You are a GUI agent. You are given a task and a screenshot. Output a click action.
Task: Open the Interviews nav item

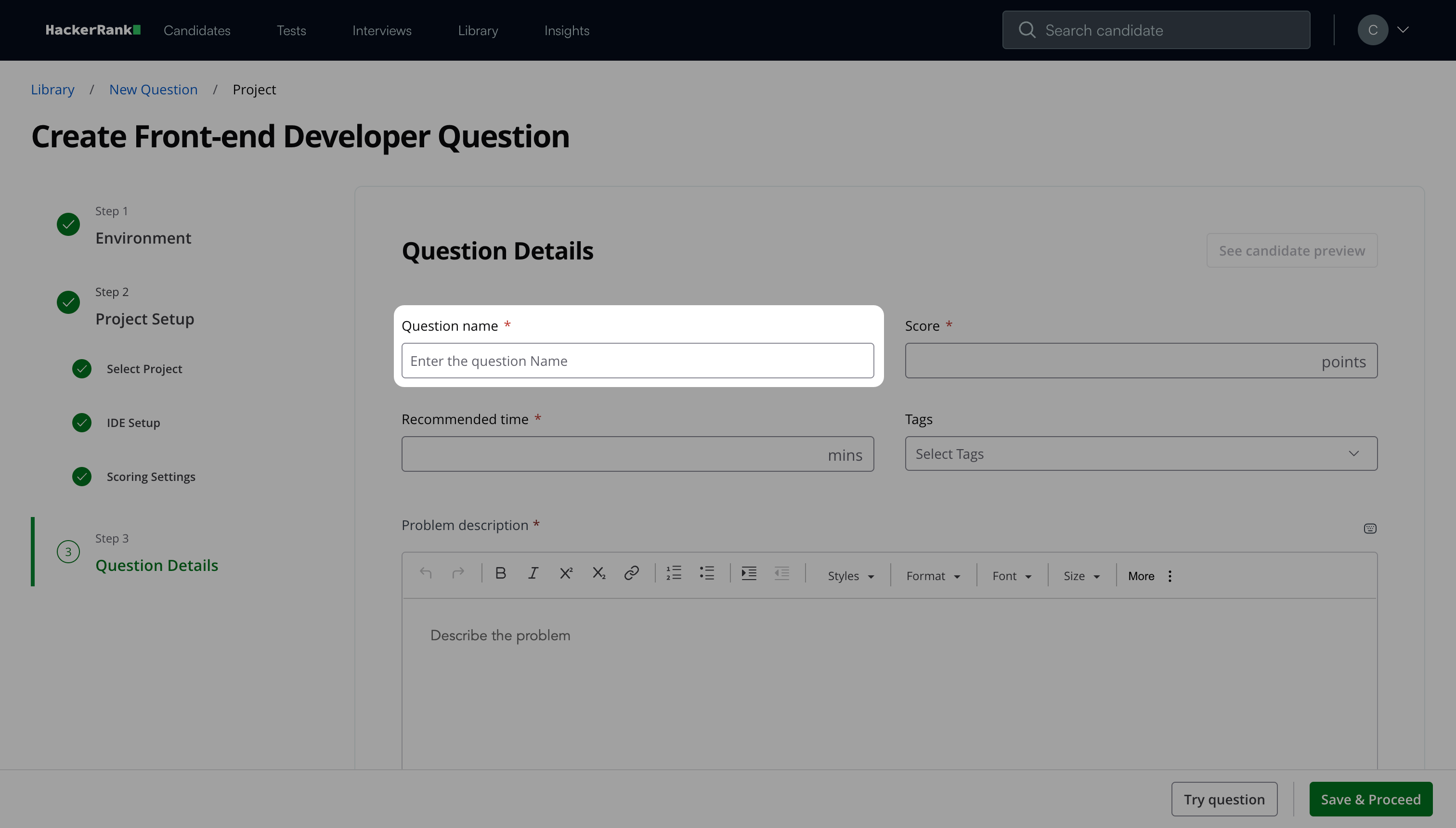point(382,31)
